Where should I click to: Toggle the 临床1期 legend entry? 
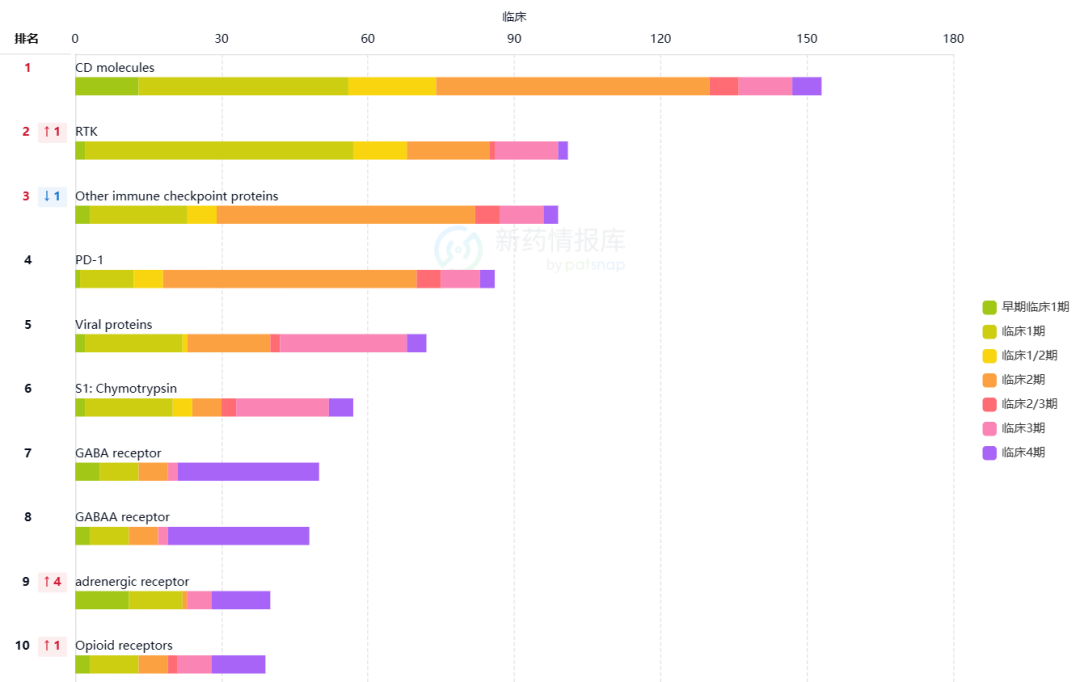1014,331
